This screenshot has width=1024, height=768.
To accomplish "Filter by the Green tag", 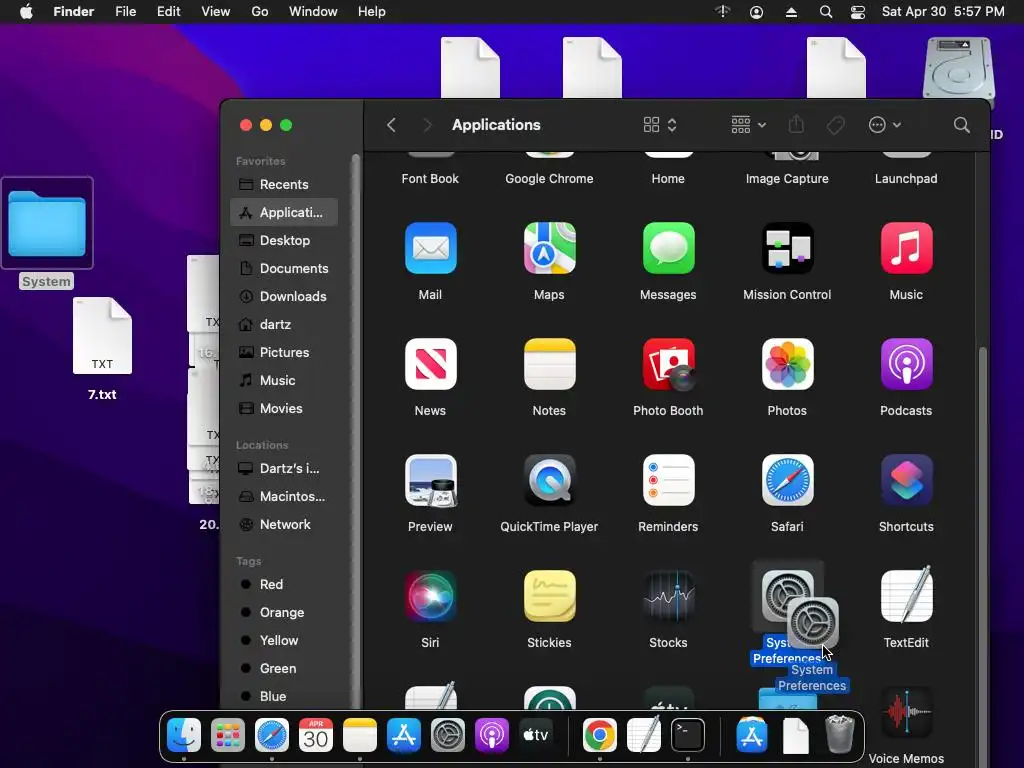I will (284, 669).
